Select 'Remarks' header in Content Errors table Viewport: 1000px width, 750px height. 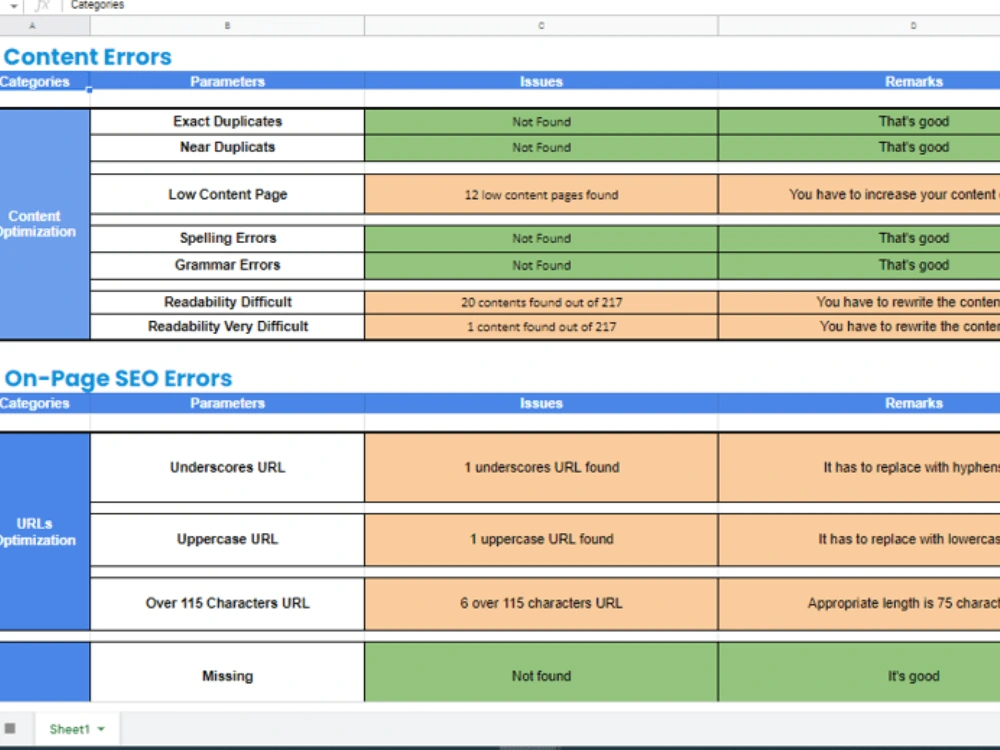[859, 82]
